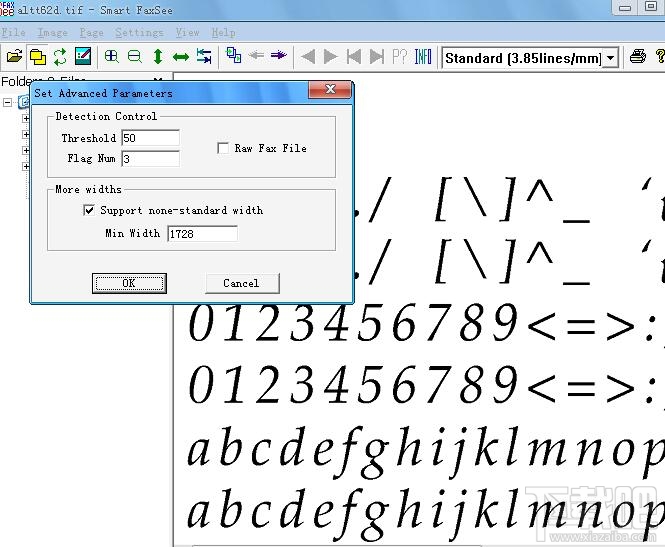Go to next page triangle icon
Screen dimensions: 665x547
330,56
